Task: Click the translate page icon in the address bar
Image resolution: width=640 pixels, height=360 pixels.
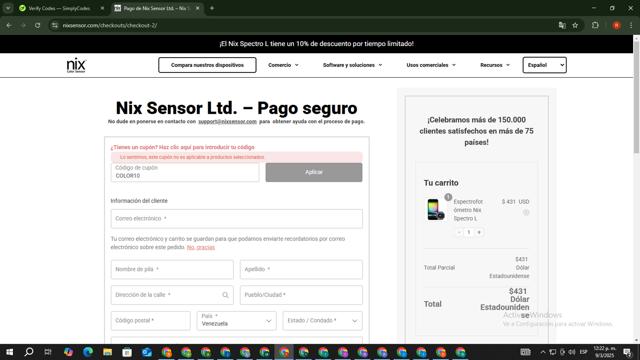Action: [562, 25]
